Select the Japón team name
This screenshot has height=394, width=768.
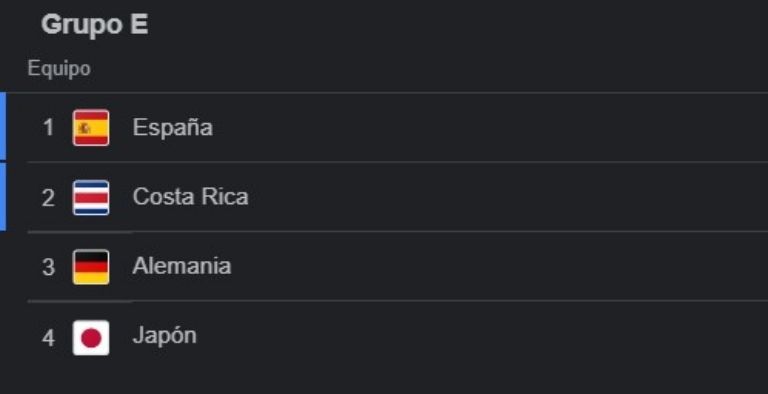click(164, 336)
